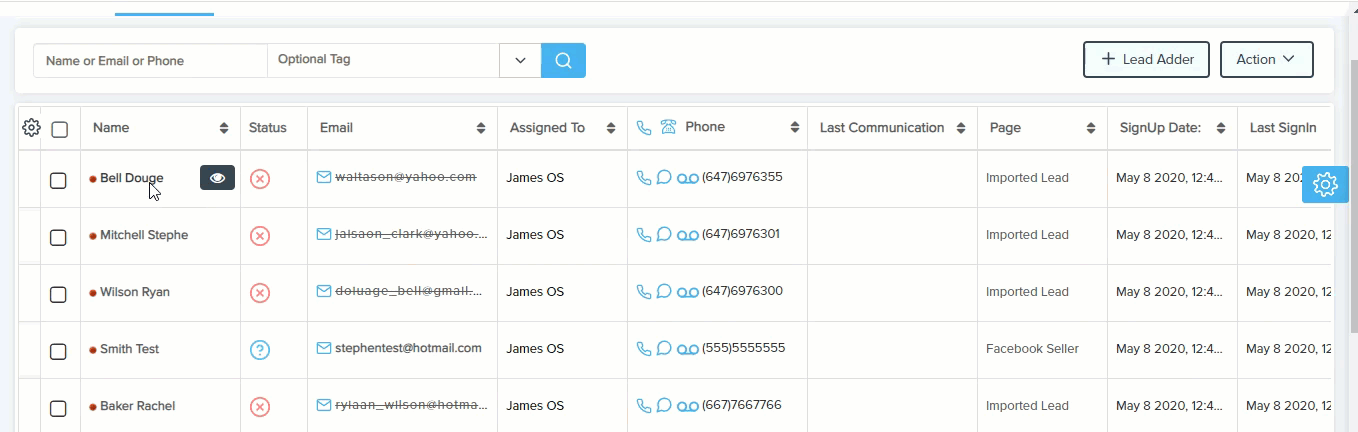The width and height of the screenshot is (1358, 432).
Task: Sort the table by Name column
Action: tap(224, 128)
